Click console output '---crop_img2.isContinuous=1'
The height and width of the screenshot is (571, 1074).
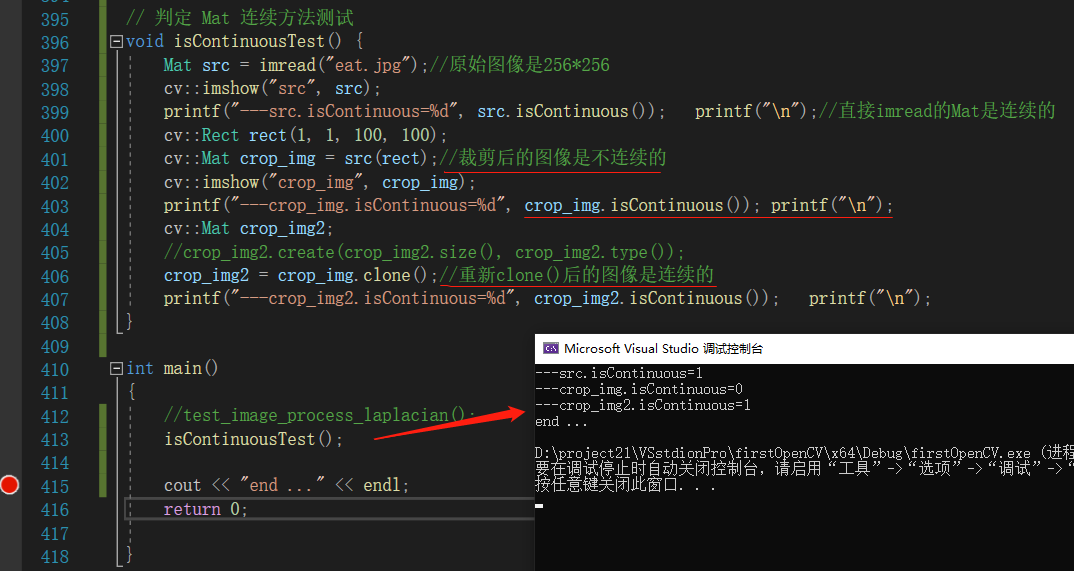tap(642, 405)
